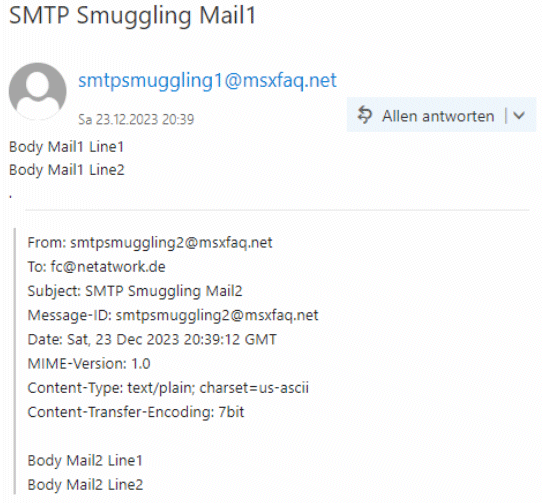Click the To: fc@netatwork.de line

pyautogui.click(x=96, y=267)
